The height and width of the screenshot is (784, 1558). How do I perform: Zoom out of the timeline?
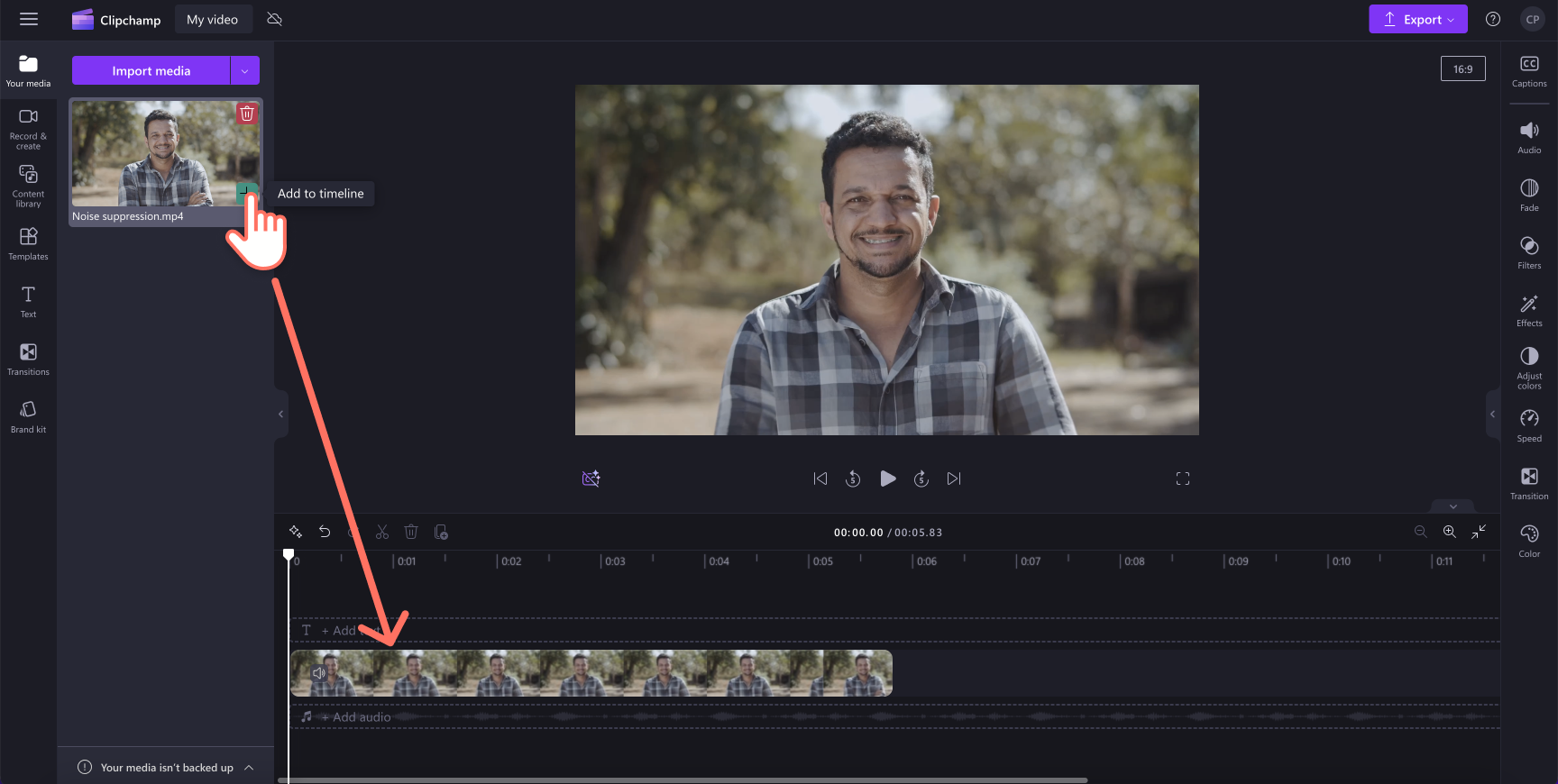[1420, 532]
